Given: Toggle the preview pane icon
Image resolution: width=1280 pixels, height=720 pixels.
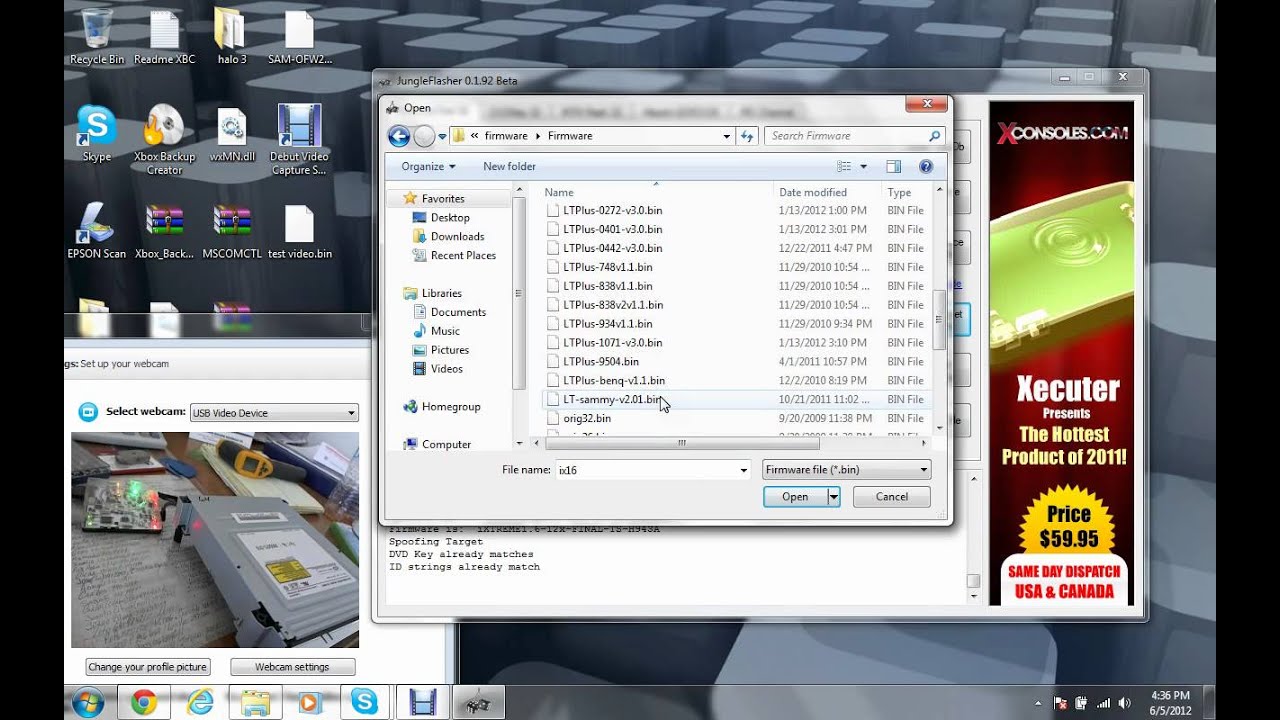Looking at the screenshot, I should [x=894, y=167].
